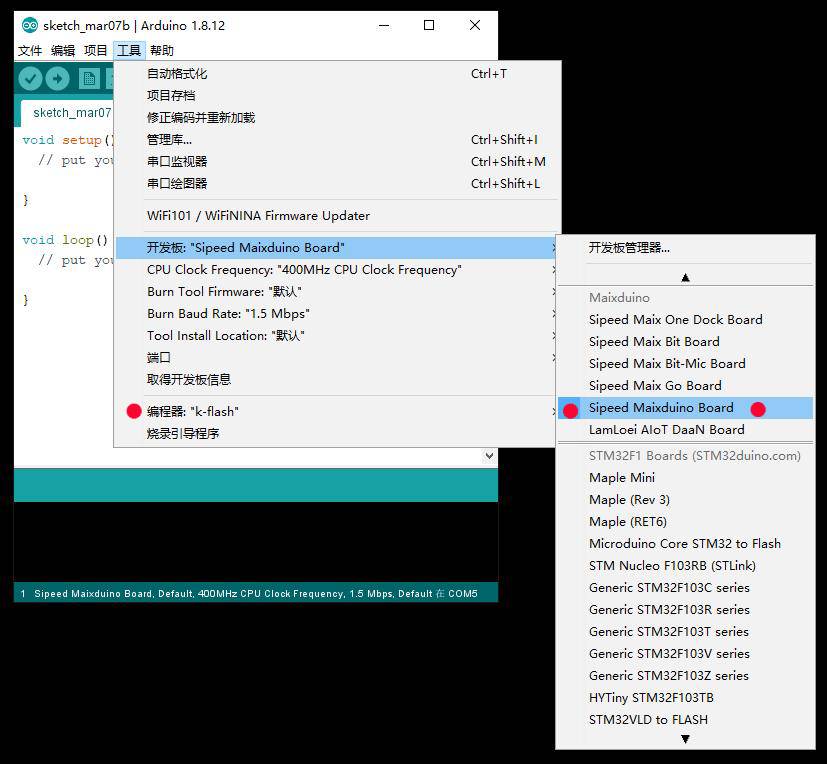Open the 编辑 menu

(63, 51)
